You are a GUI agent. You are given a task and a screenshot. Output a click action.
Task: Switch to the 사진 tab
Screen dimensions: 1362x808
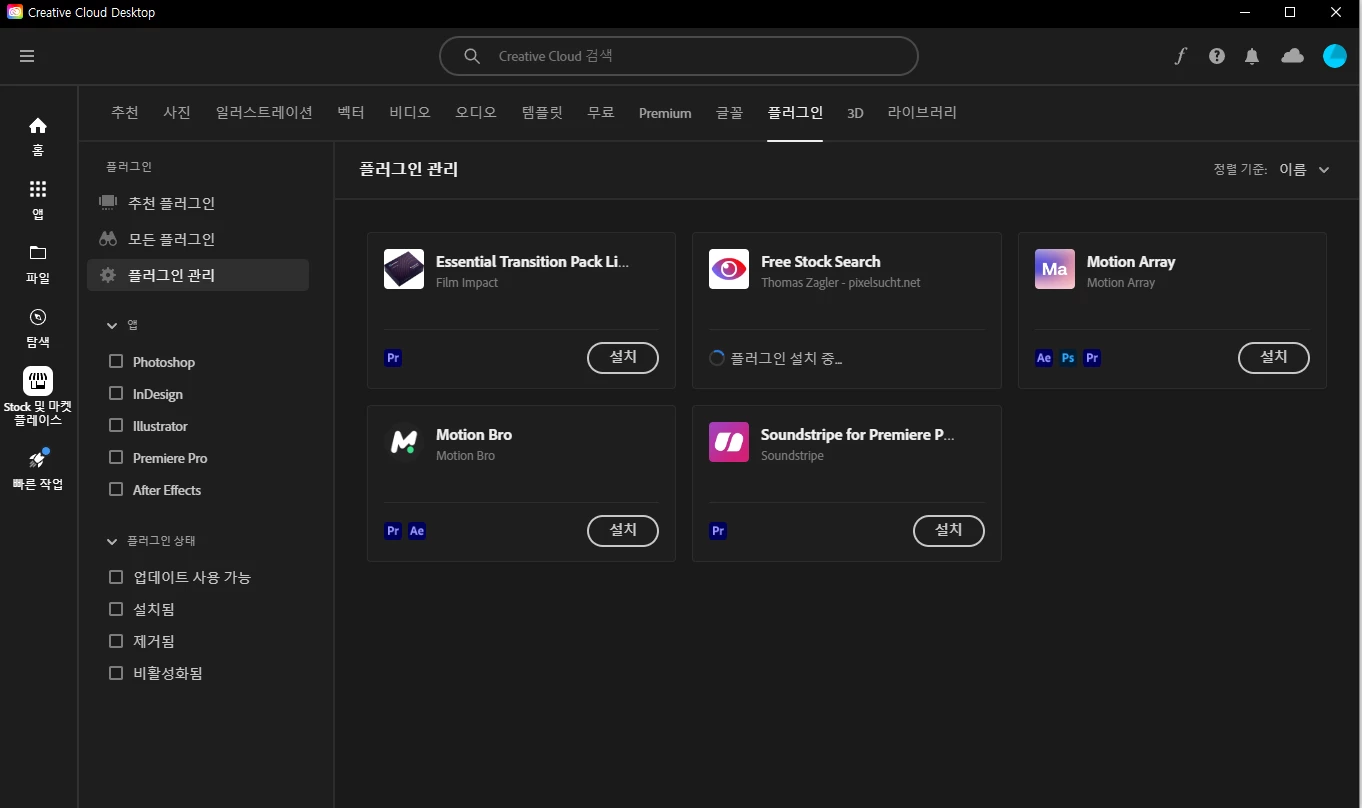click(177, 113)
